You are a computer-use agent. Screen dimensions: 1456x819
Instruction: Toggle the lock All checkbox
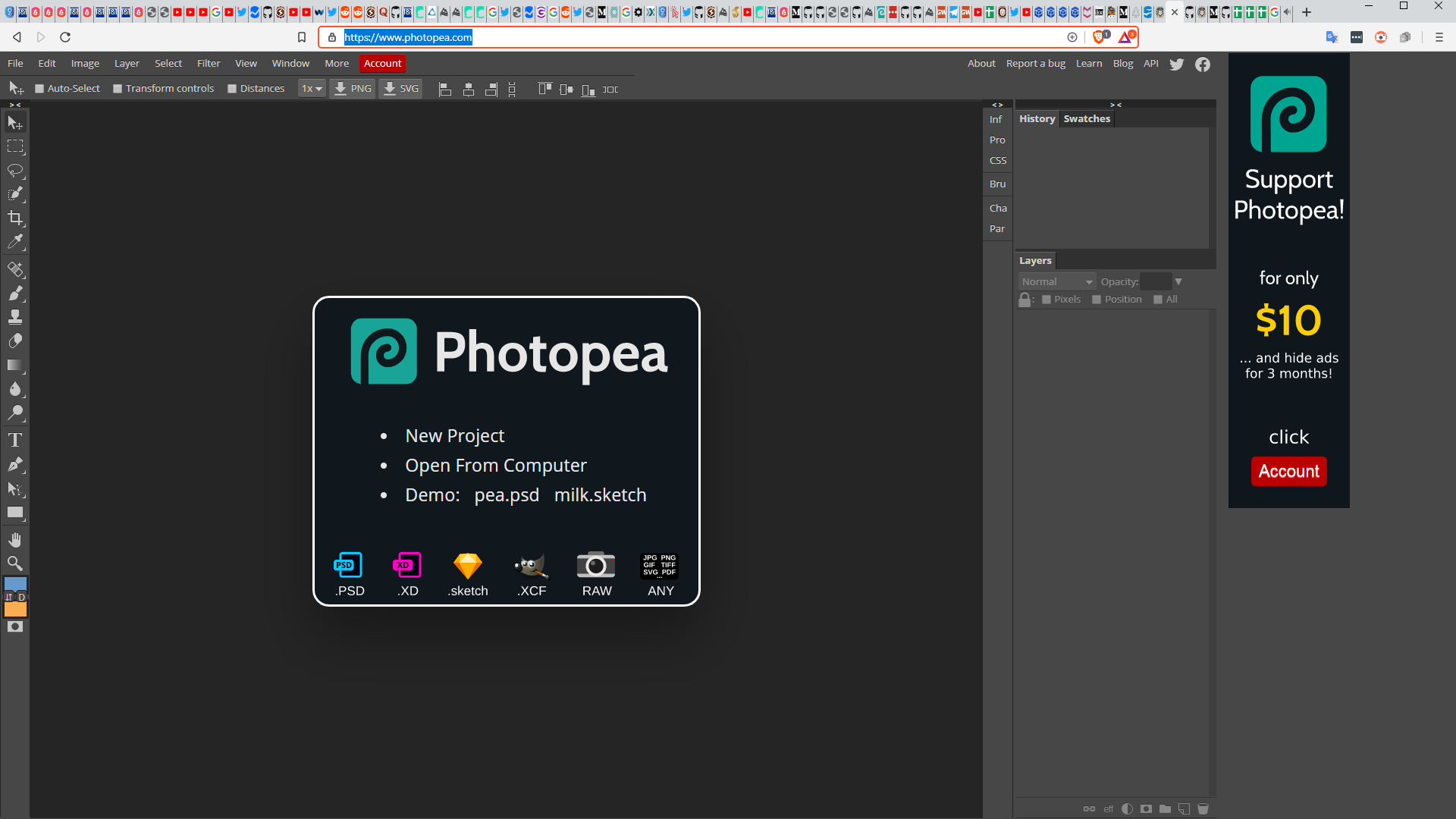(x=1158, y=300)
